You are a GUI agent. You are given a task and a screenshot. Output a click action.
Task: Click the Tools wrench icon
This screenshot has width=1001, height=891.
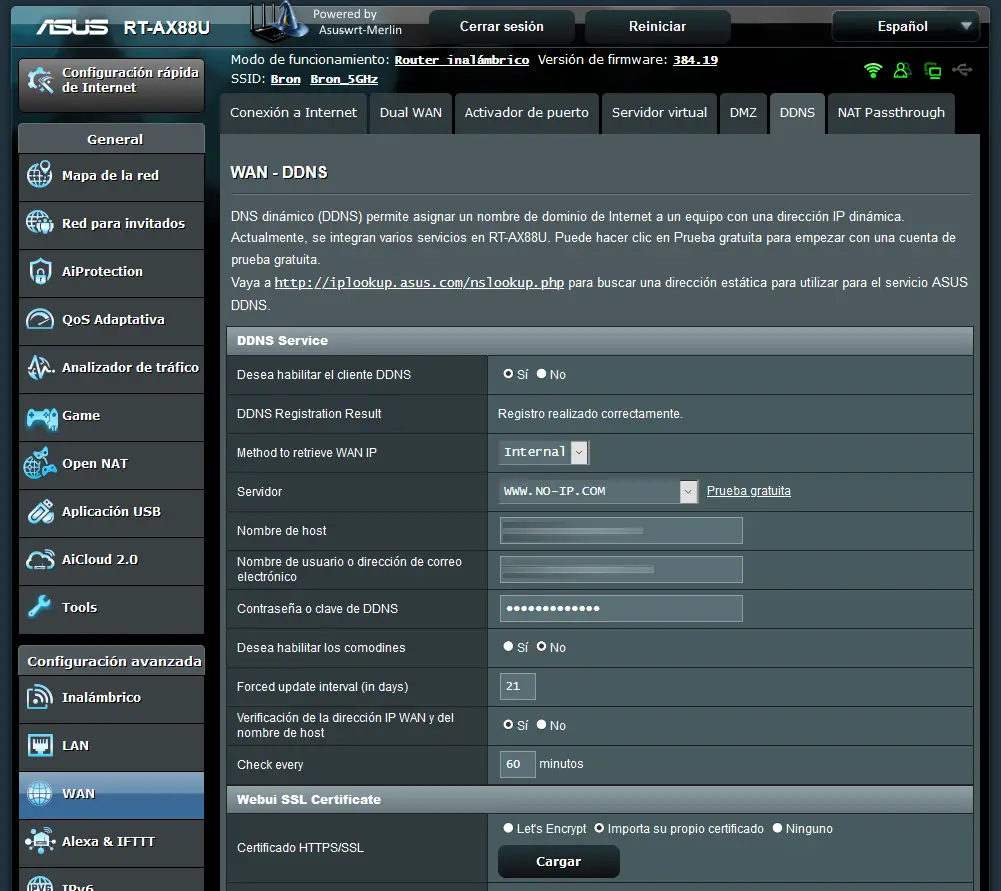click(x=40, y=607)
